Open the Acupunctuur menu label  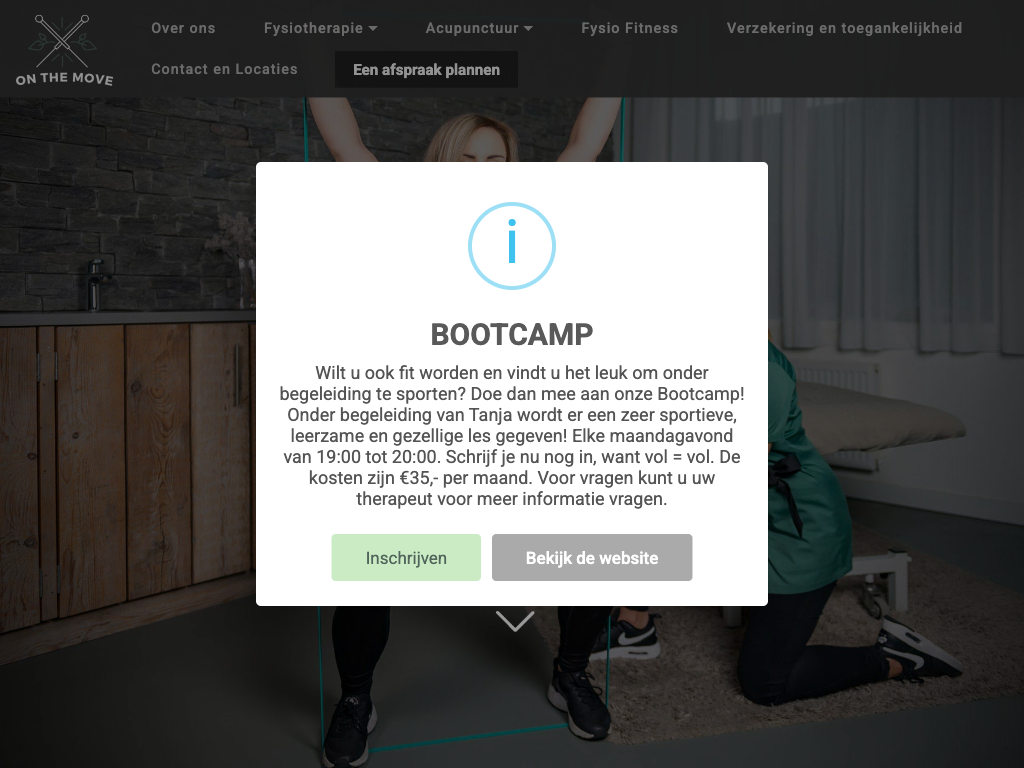[x=472, y=28]
